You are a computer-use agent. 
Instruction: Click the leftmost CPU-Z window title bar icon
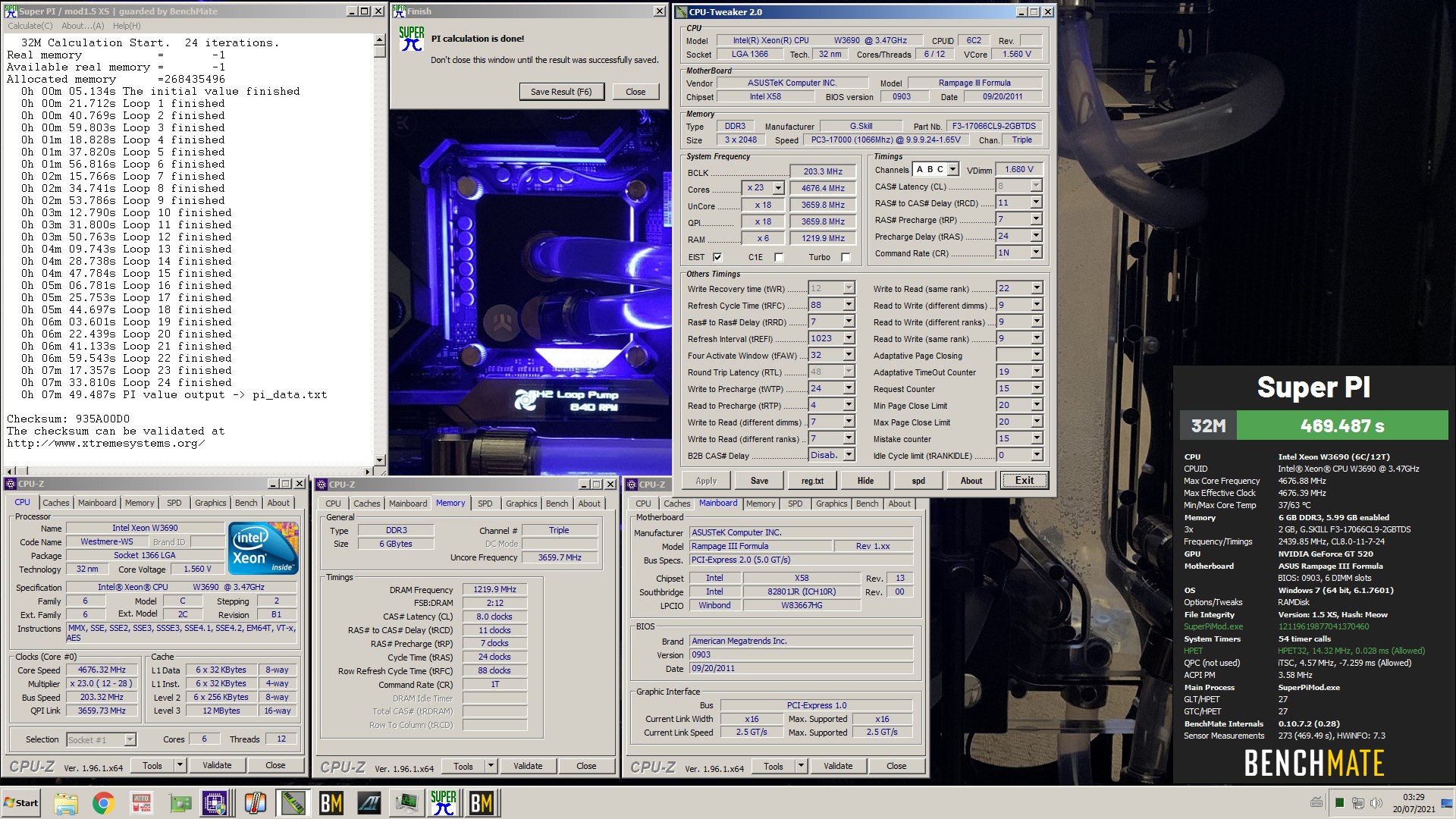click(x=11, y=484)
